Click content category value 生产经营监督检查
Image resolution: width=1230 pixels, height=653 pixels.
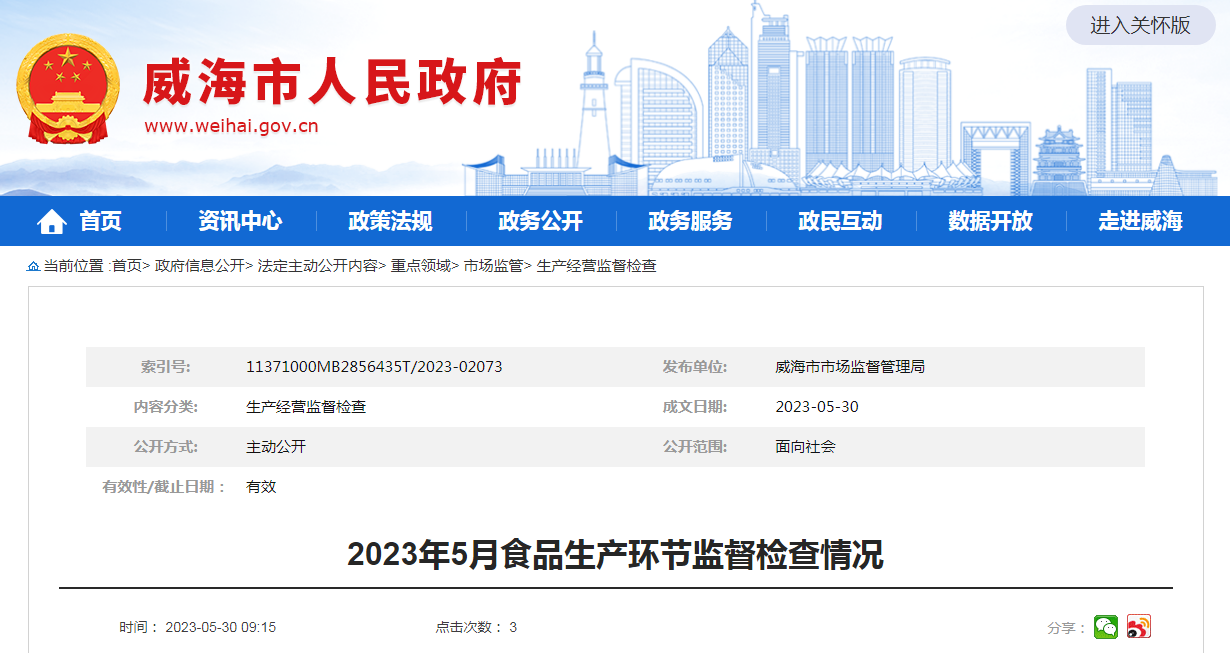[306, 407]
